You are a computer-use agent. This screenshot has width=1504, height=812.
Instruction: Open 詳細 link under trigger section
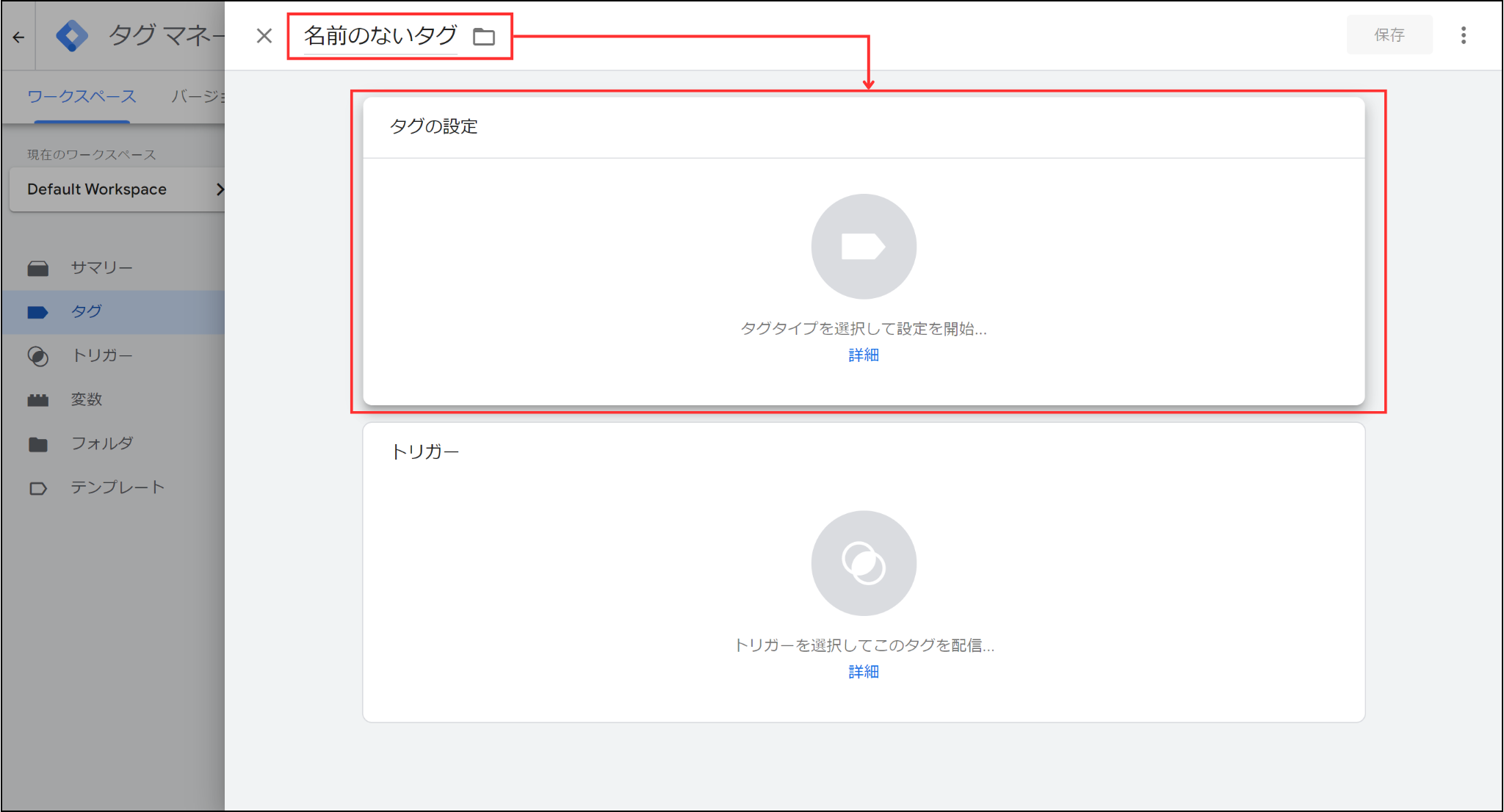[x=864, y=672]
